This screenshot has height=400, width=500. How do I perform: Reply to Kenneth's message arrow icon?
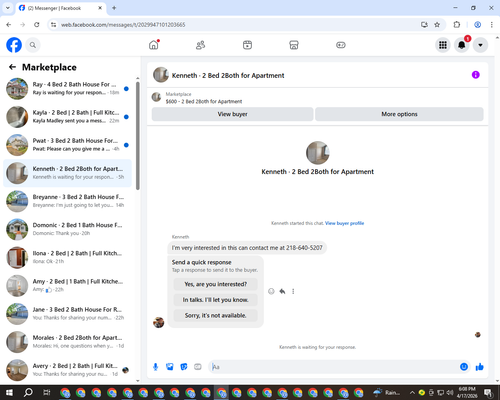[x=282, y=291]
